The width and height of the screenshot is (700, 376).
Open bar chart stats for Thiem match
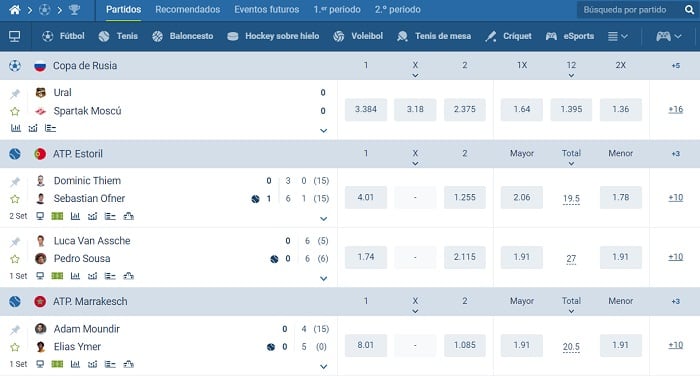click(x=75, y=216)
